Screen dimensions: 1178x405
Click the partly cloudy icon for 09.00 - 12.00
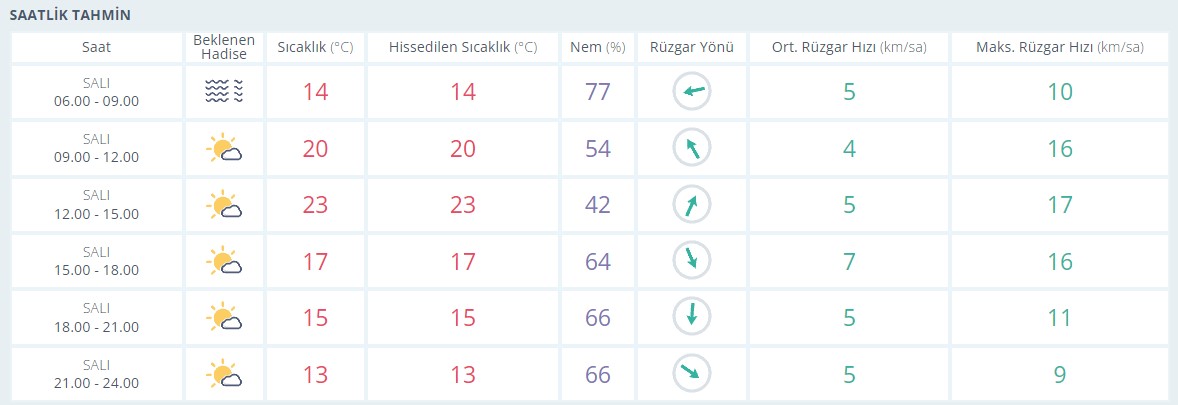(x=224, y=148)
